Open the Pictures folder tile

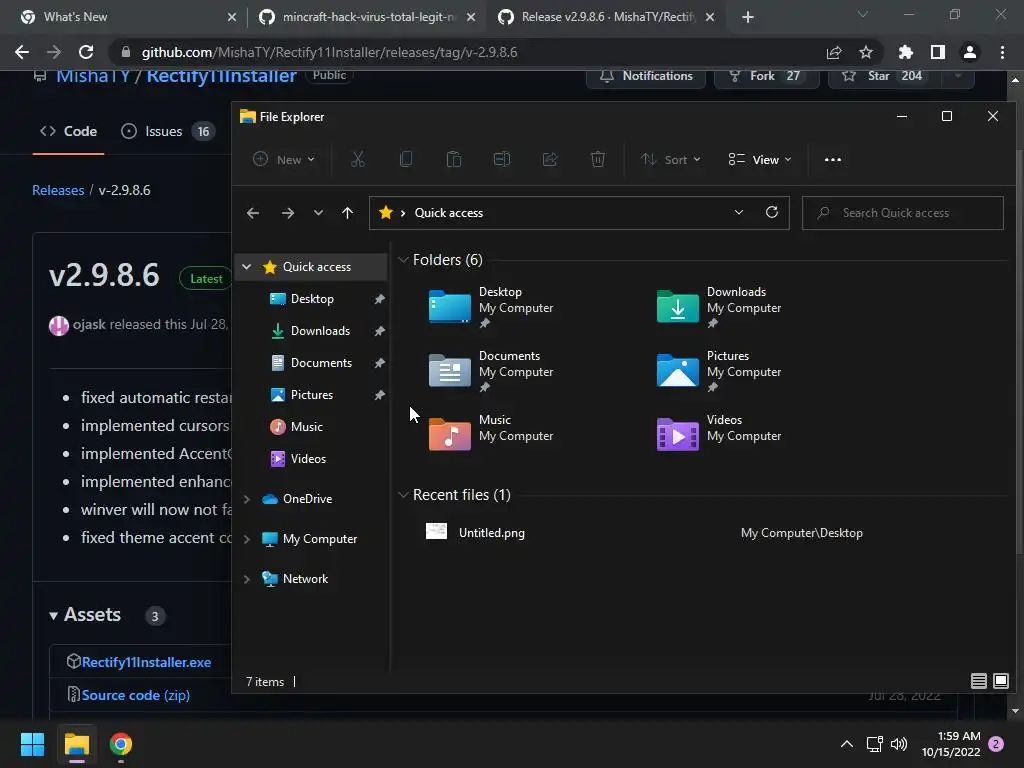tap(719, 371)
